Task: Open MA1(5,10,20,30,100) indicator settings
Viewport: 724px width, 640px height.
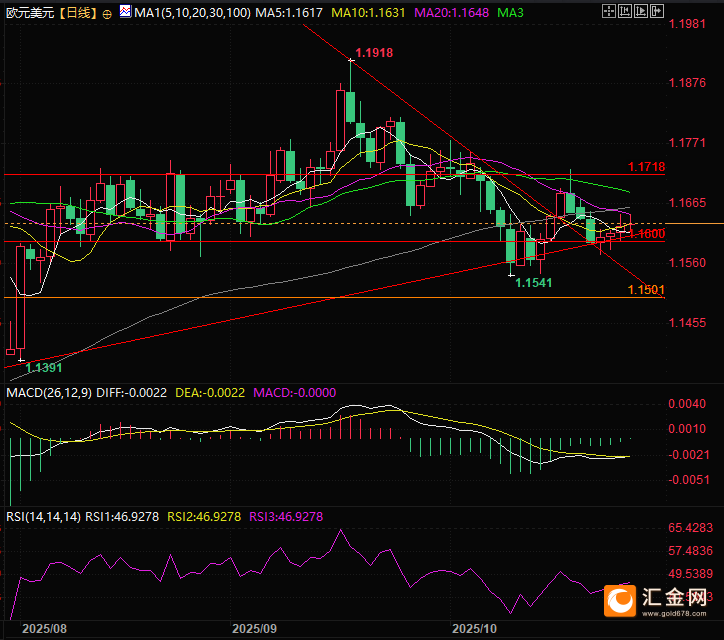Action: pyautogui.click(x=193, y=12)
